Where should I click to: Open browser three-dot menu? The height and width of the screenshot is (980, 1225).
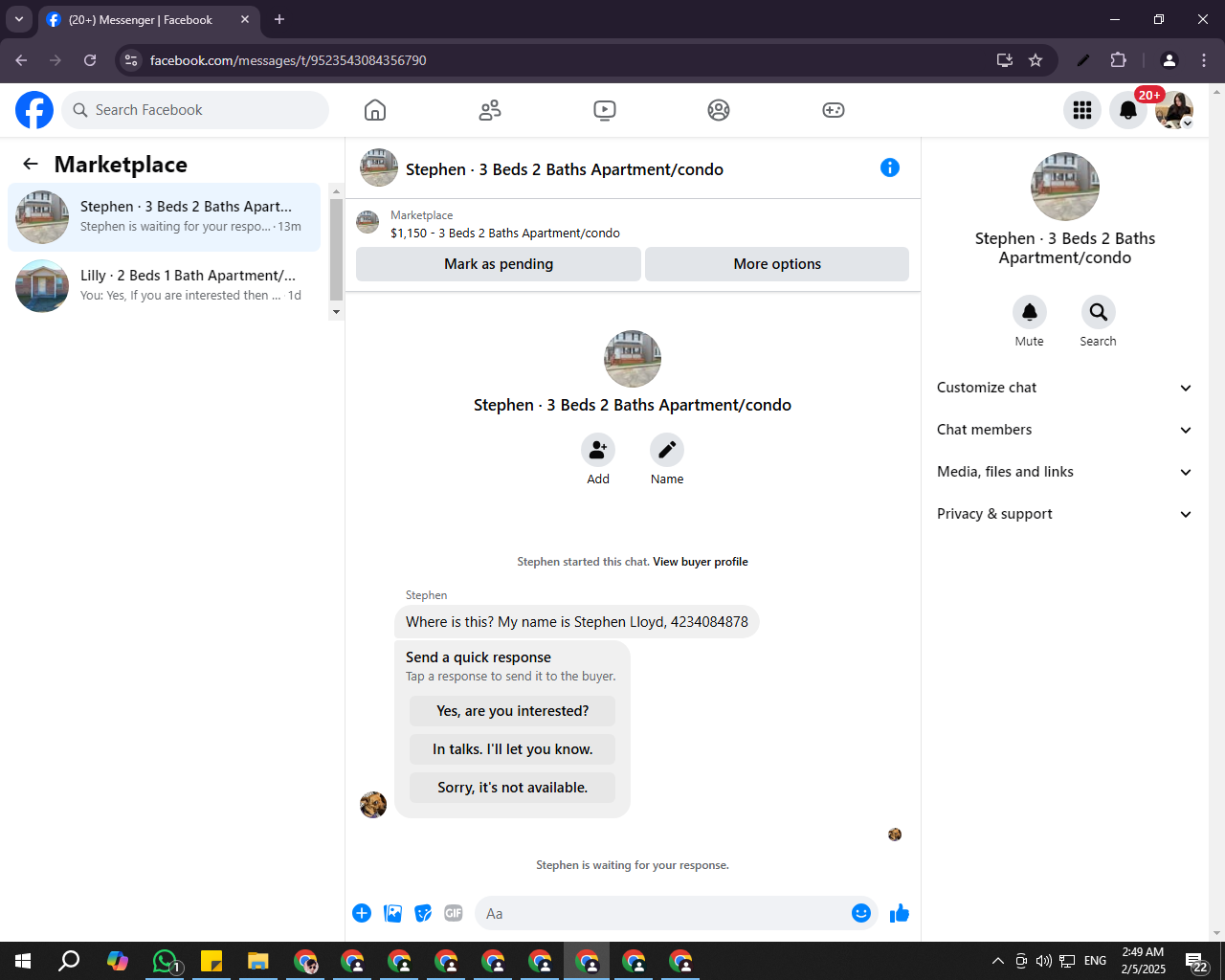(1204, 60)
